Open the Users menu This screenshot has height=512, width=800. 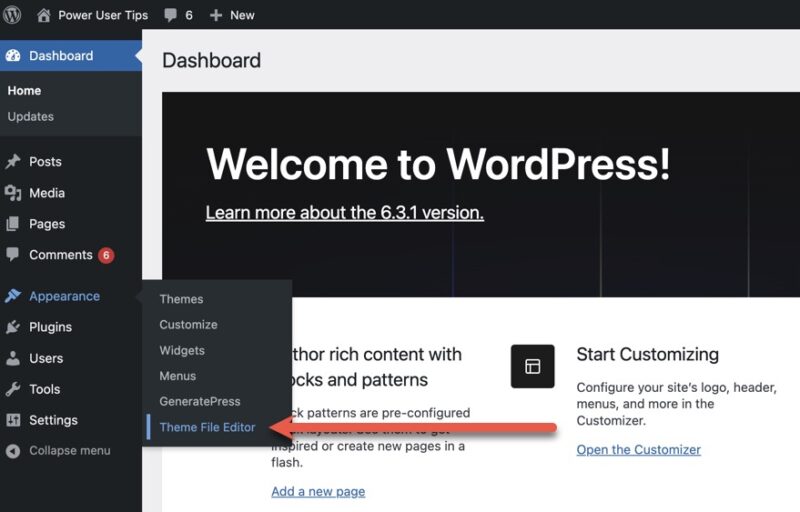(46, 358)
